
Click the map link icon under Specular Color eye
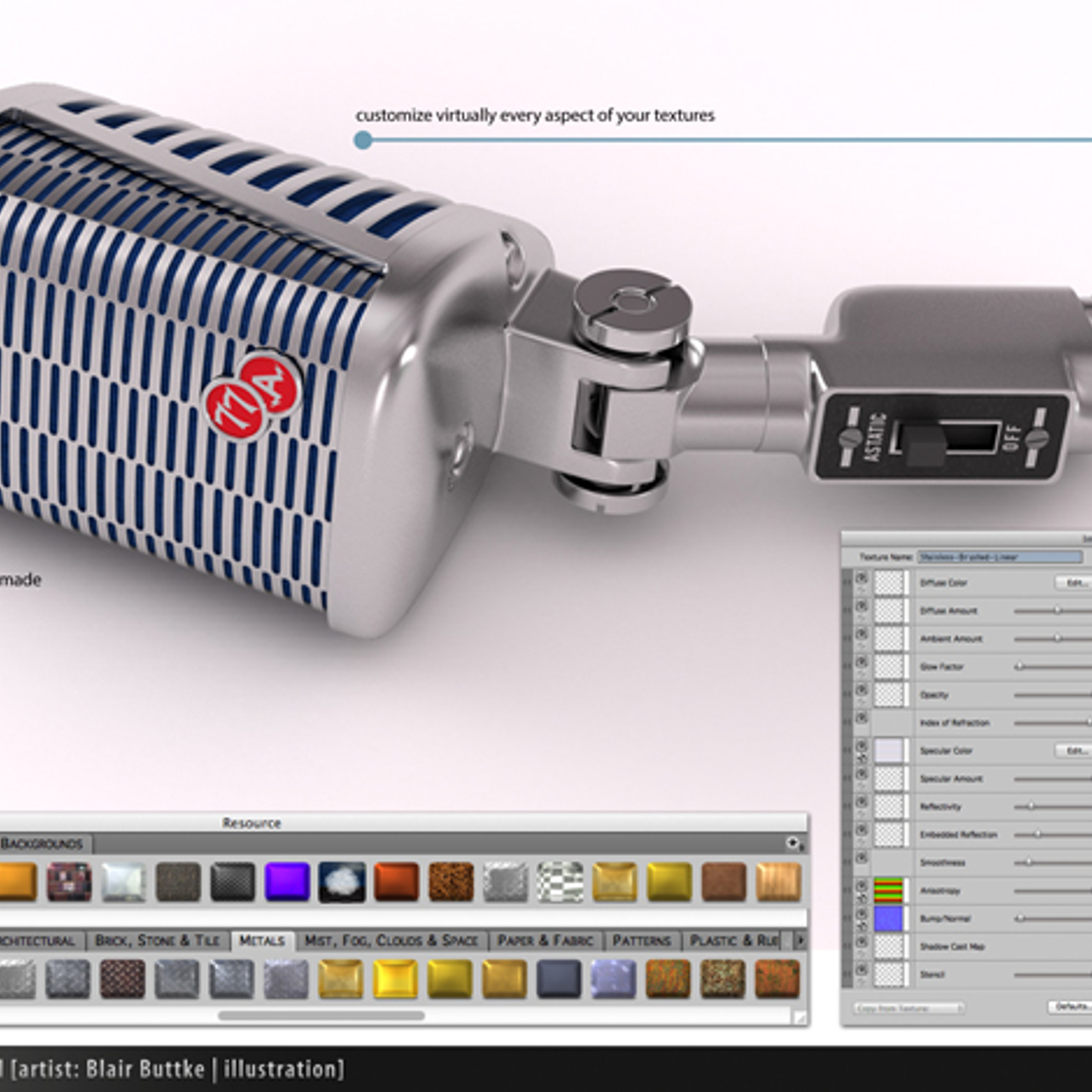pyautogui.click(x=861, y=758)
